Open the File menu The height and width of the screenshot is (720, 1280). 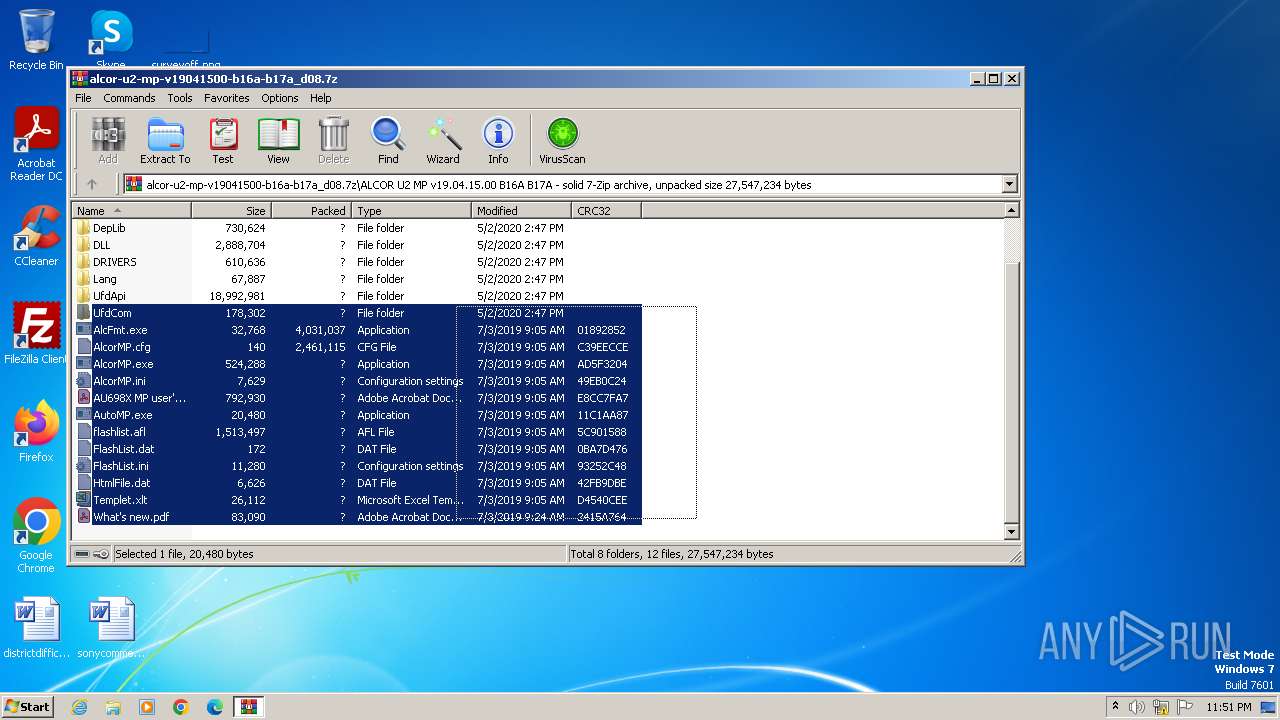tap(83, 98)
